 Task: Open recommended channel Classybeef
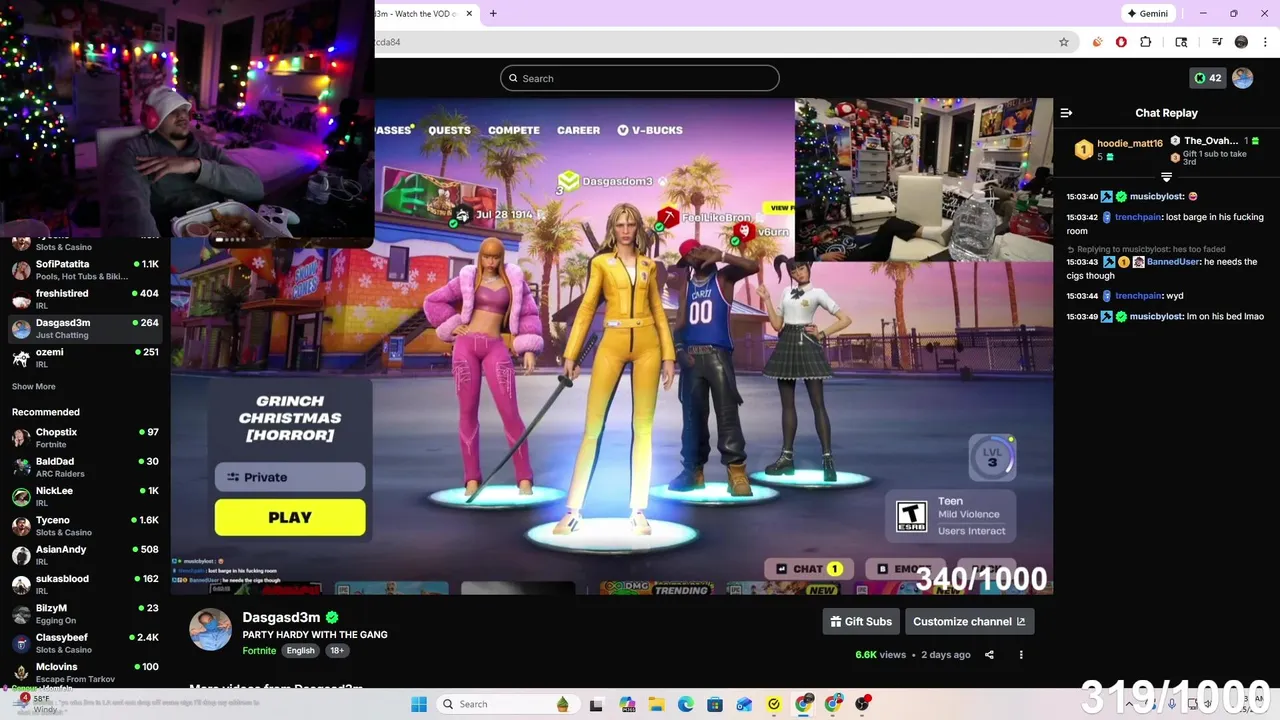click(85, 643)
